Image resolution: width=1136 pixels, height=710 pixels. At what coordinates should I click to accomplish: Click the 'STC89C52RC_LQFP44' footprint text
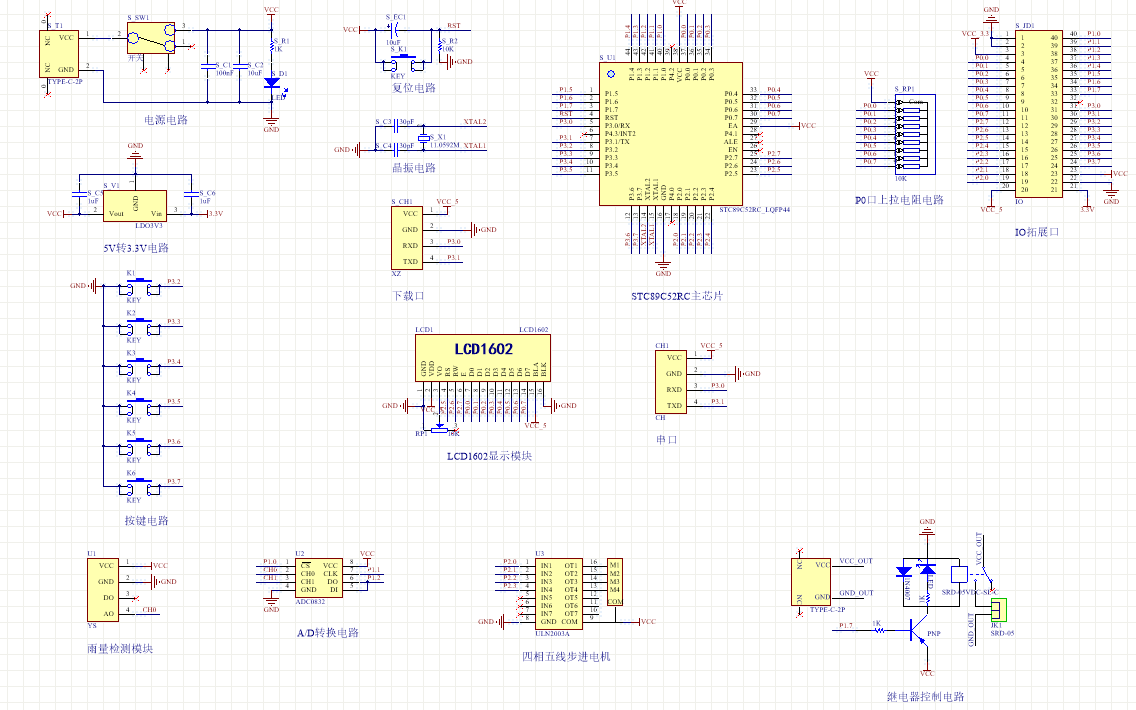[x=754, y=209]
